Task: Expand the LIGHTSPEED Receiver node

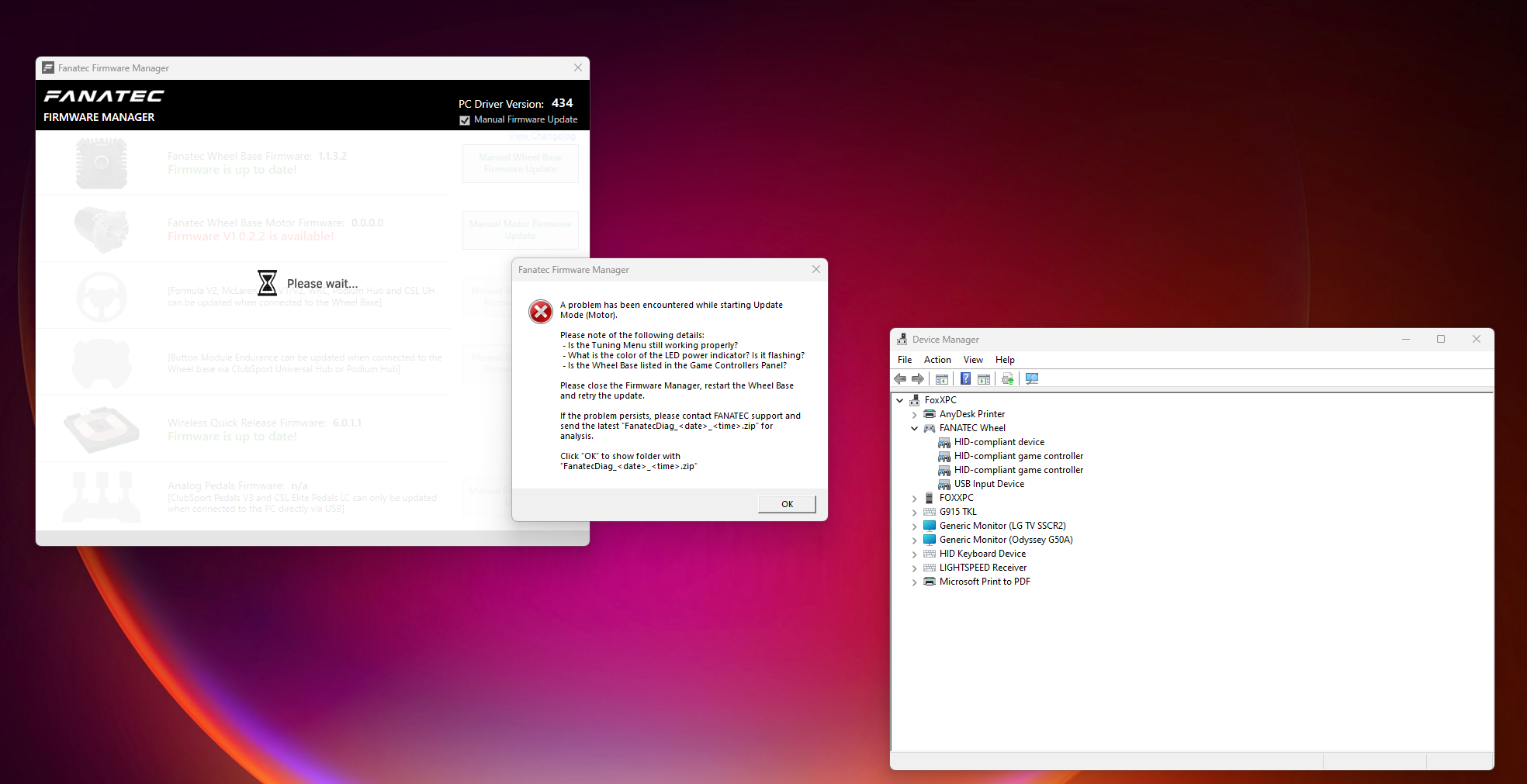Action: 915,568
